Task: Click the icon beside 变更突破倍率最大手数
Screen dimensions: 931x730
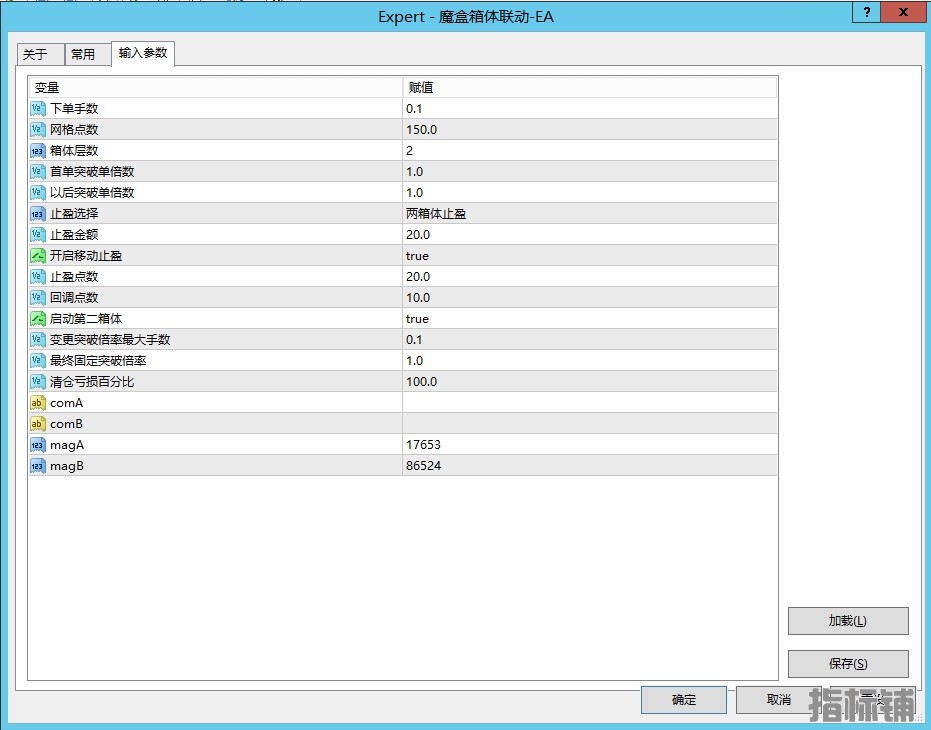Action: (x=37, y=340)
